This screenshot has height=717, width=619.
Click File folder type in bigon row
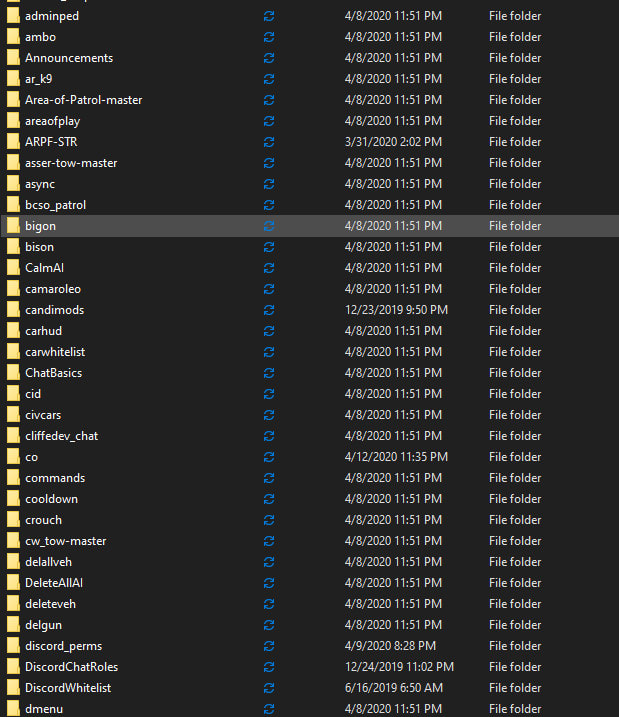[515, 226]
